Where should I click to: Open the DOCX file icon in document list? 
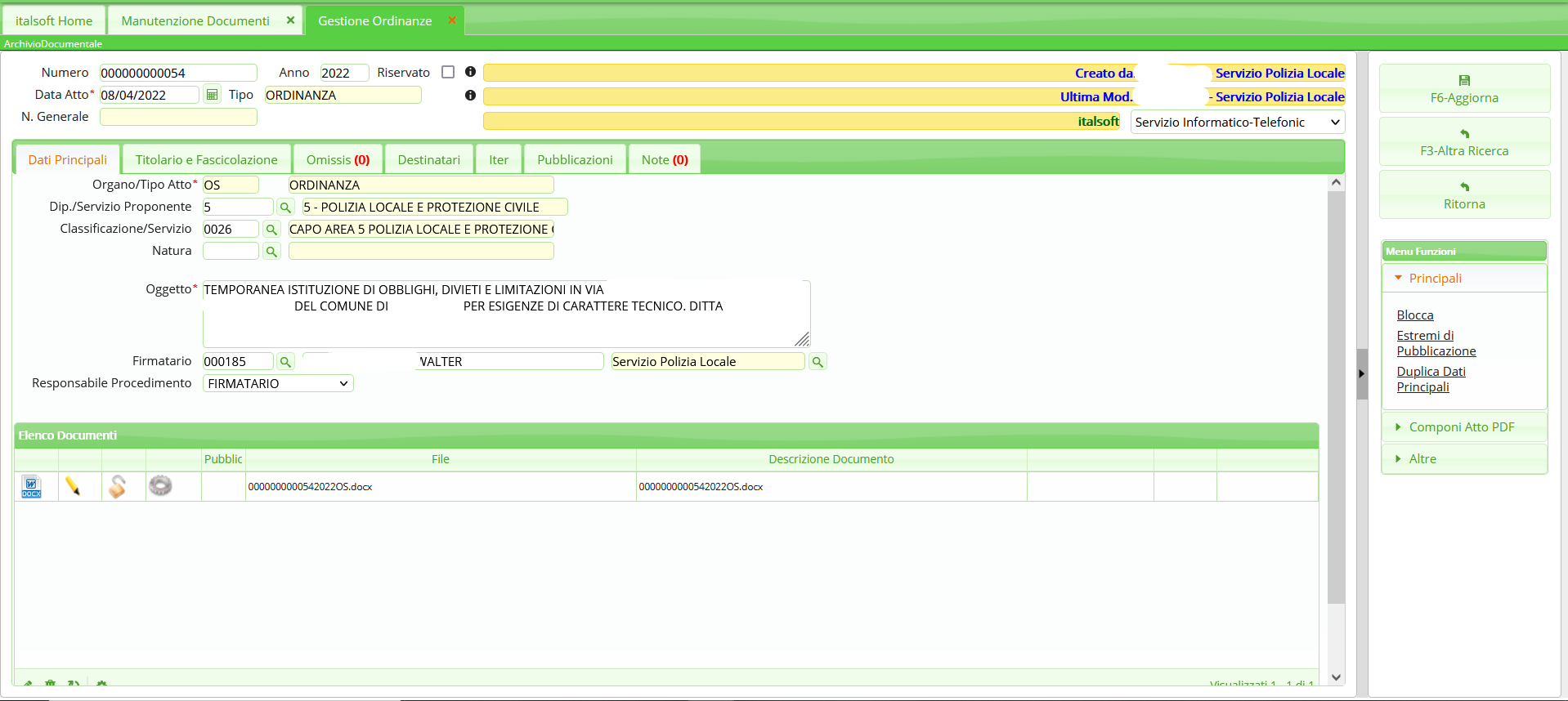pyautogui.click(x=31, y=487)
